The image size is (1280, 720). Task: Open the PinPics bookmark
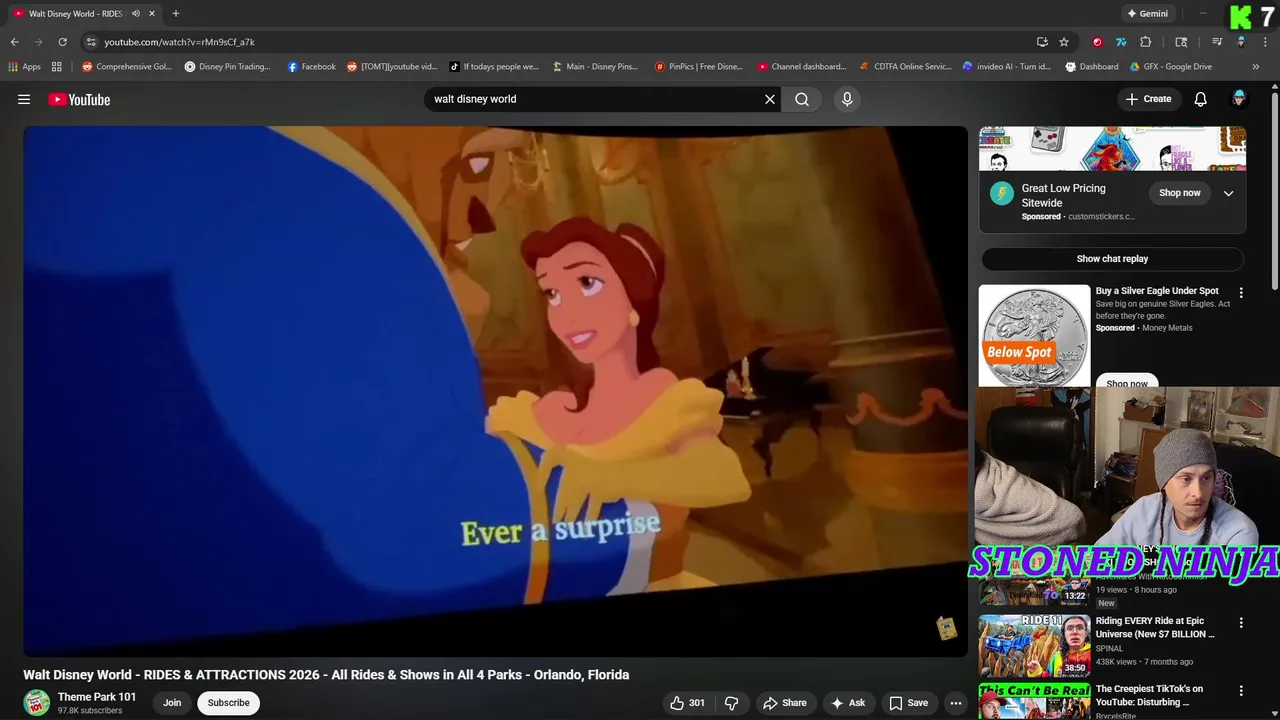click(699, 67)
